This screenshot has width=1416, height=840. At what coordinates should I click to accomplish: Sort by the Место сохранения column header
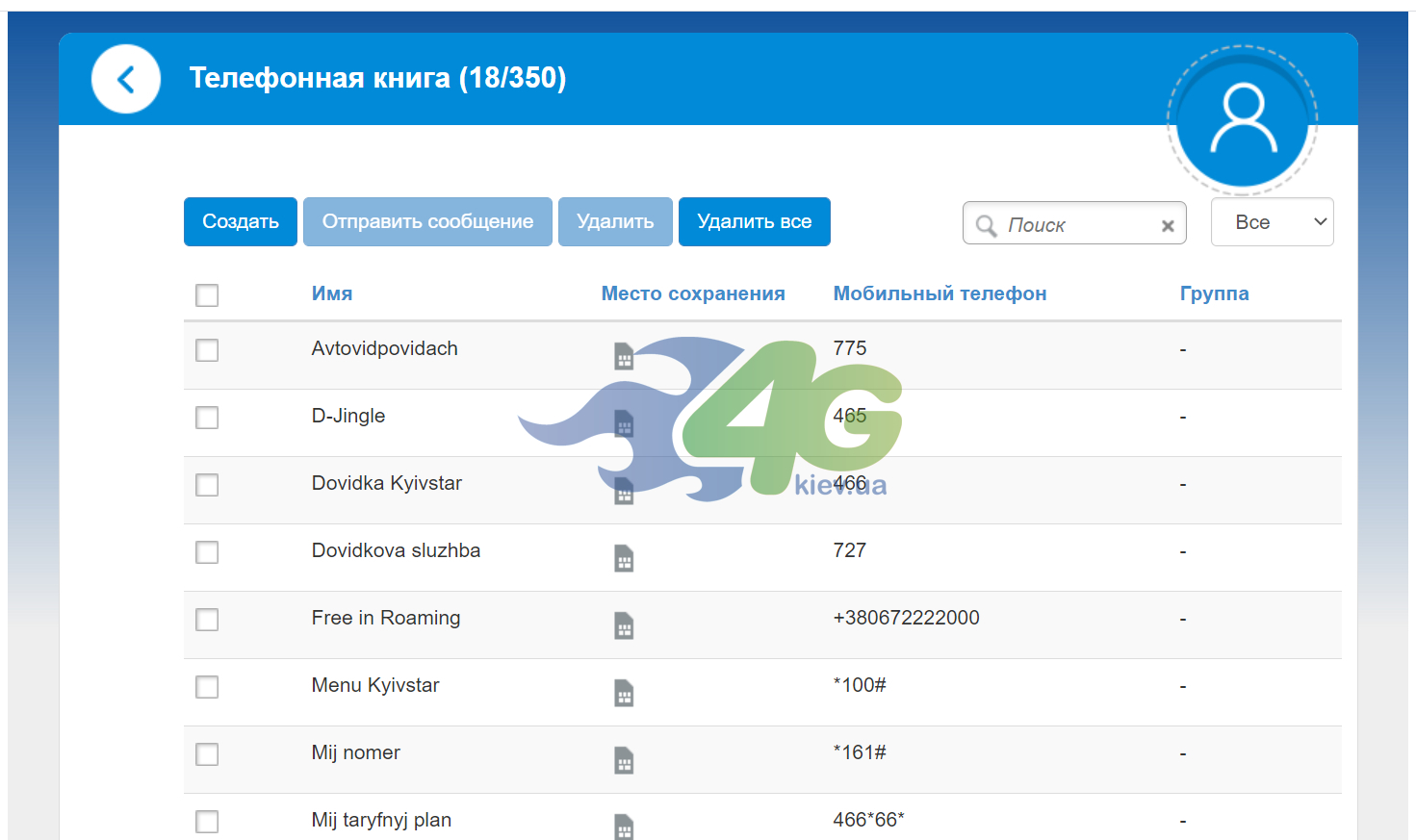[693, 293]
